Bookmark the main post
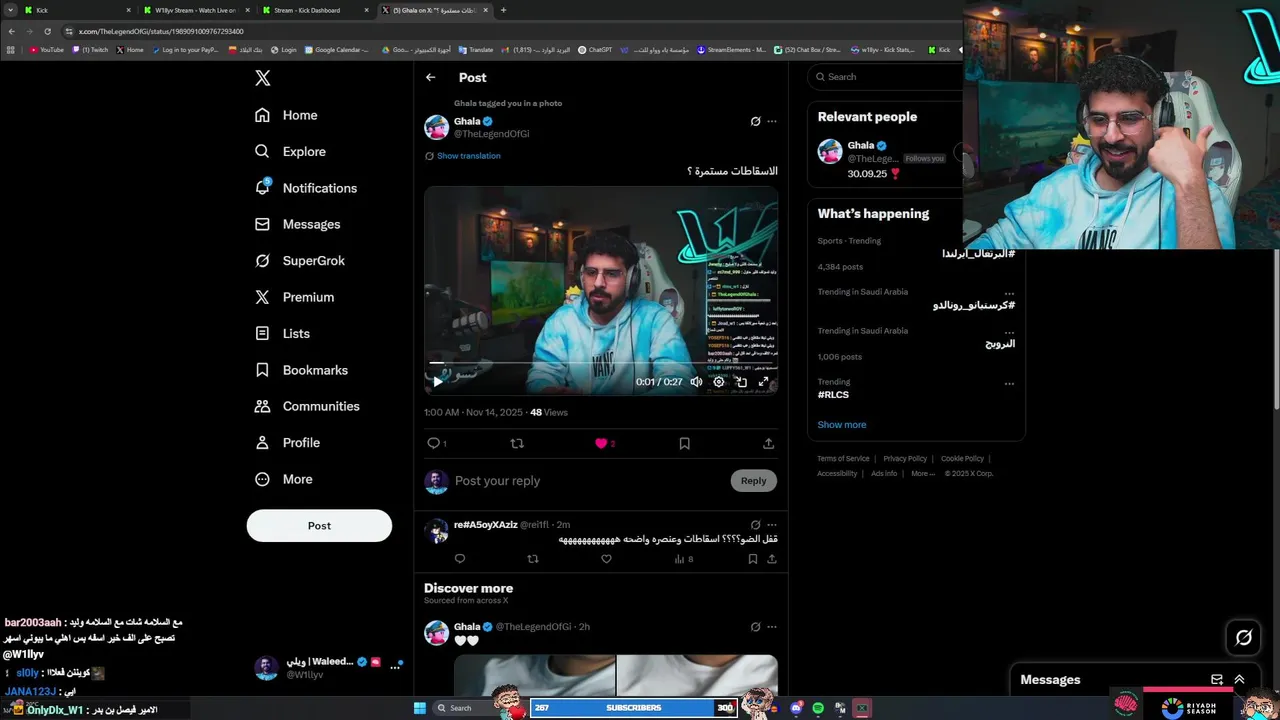 pyautogui.click(x=684, y=443)
